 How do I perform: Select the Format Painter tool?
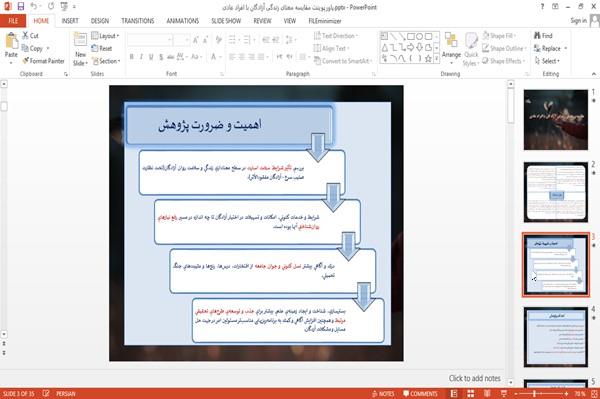click(x=43, y=61)
